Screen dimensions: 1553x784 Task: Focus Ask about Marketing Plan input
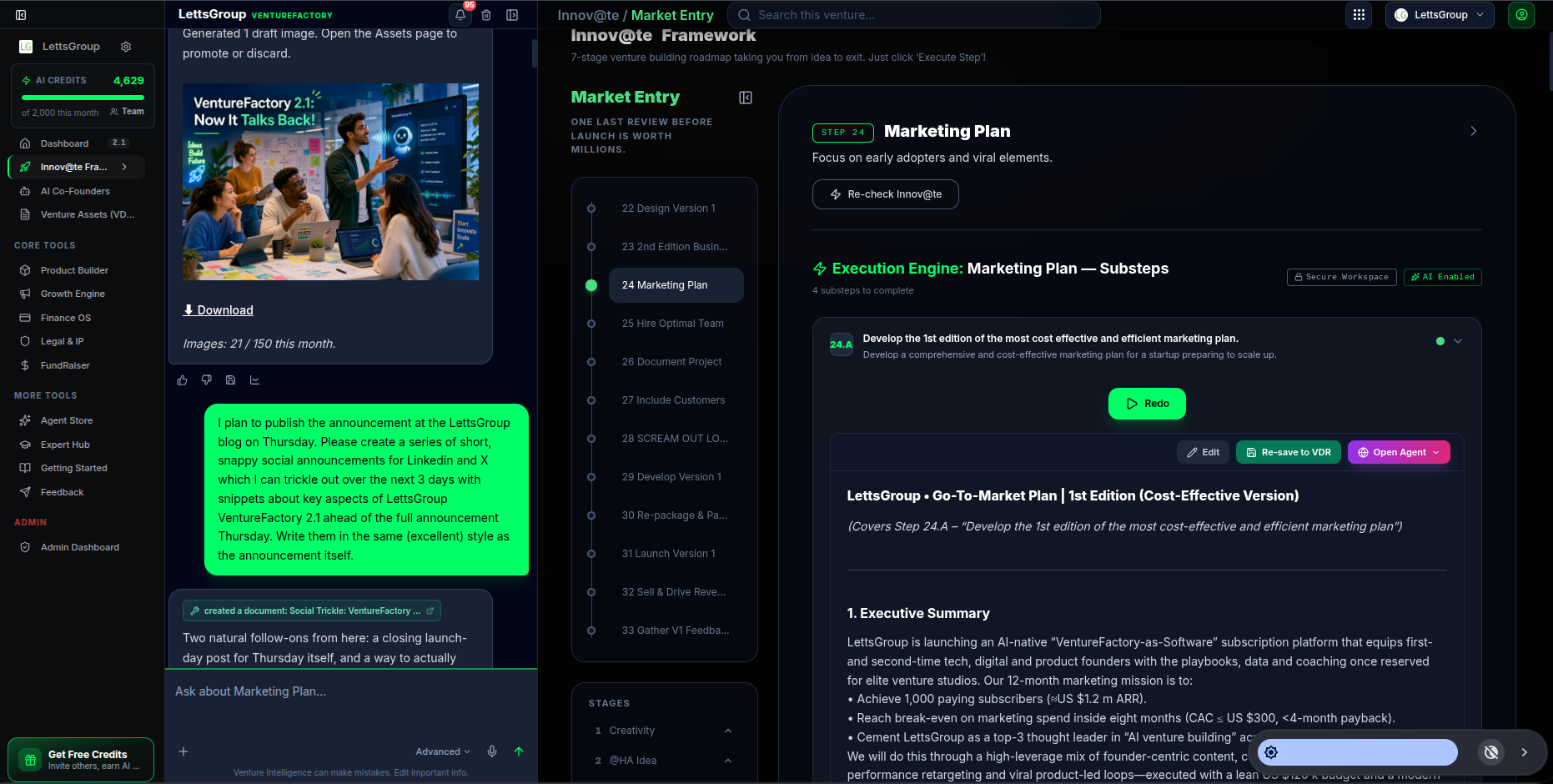click(350, 691)
